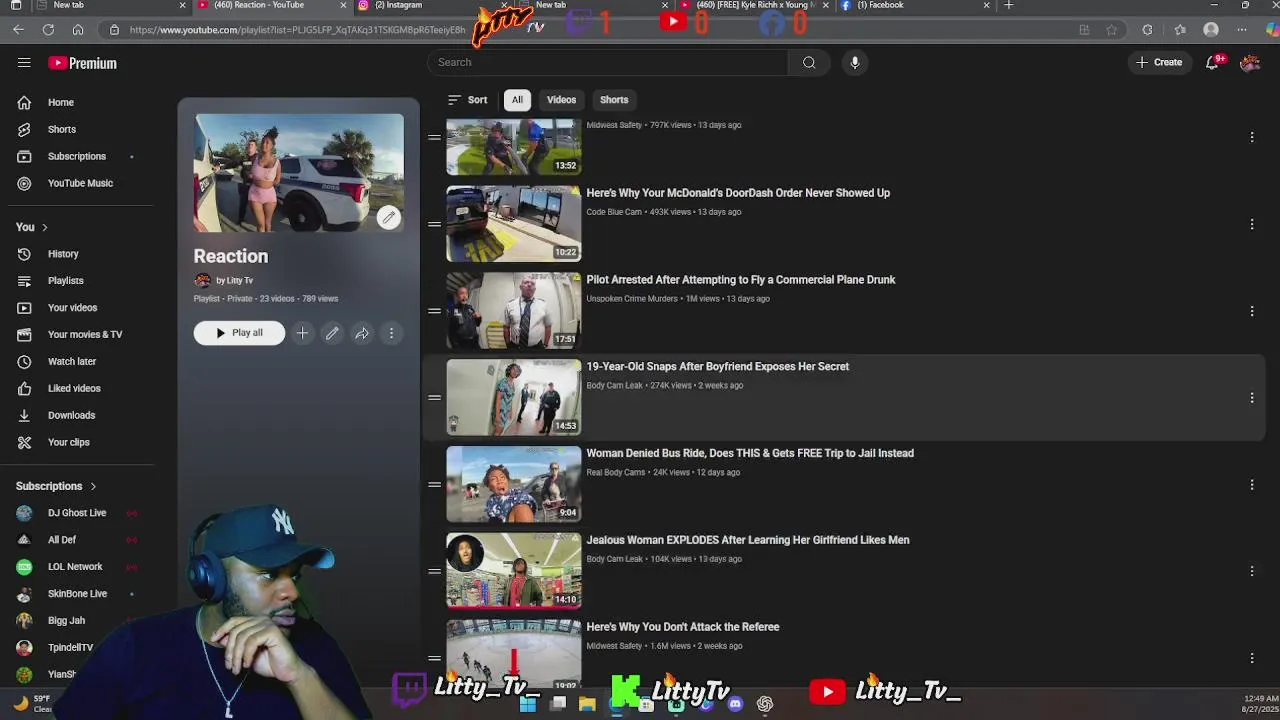This screenshot has width=1280, height=720.
Task: Open McDonald's DoorDash Order video thumbnail
Action: 513,224
